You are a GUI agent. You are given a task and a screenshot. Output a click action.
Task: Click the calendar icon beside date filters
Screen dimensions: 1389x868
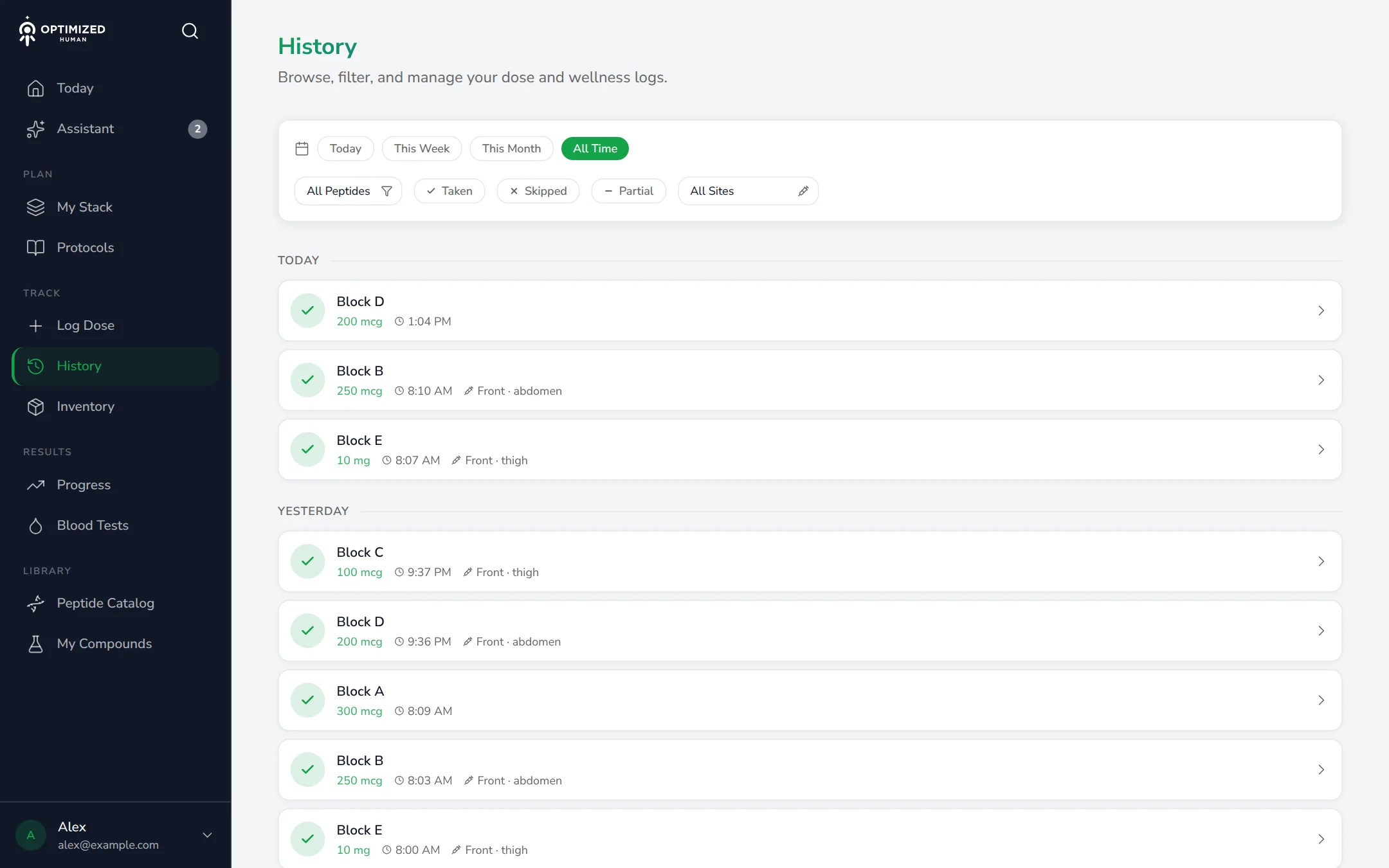(x=302, y=149)
